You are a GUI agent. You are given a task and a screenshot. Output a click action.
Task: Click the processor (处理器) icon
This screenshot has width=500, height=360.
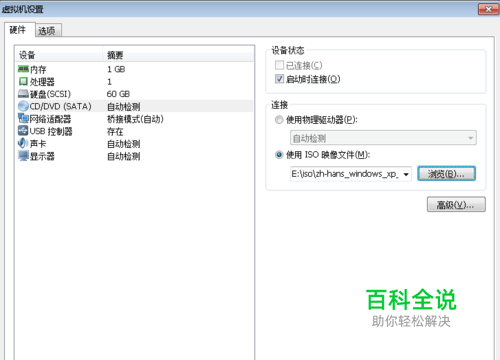pyautogui.click(x=23, y=81)
